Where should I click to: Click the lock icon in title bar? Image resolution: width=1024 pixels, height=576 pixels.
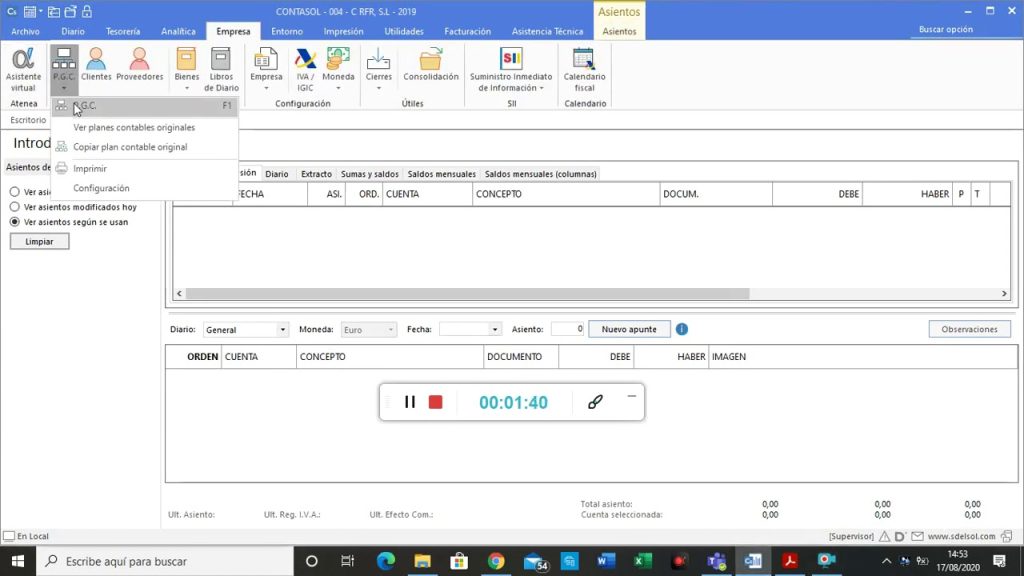[x=87, y=11]
